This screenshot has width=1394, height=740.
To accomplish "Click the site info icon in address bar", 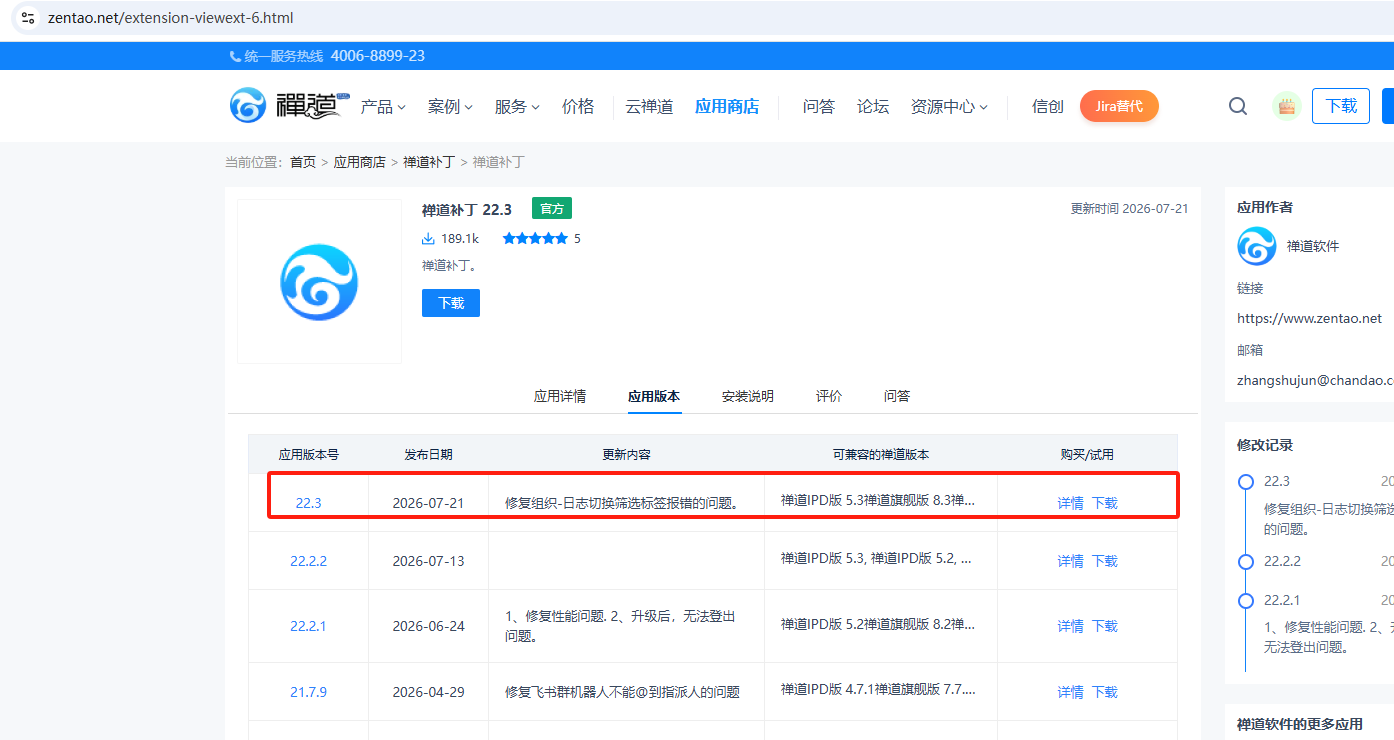I will pyautogui.click(x=28, y=18).
